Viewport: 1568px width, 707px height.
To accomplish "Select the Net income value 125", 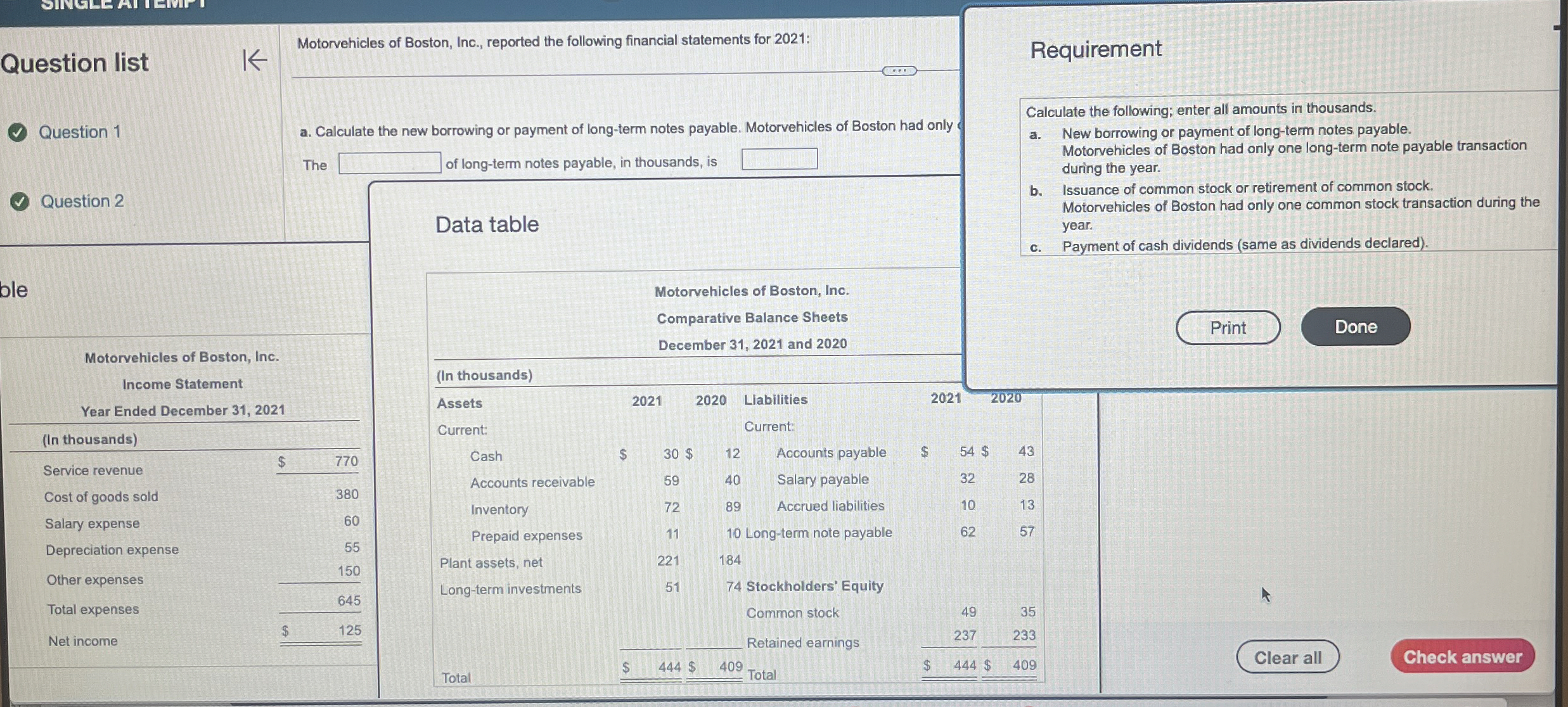I will tap(349, 630).
